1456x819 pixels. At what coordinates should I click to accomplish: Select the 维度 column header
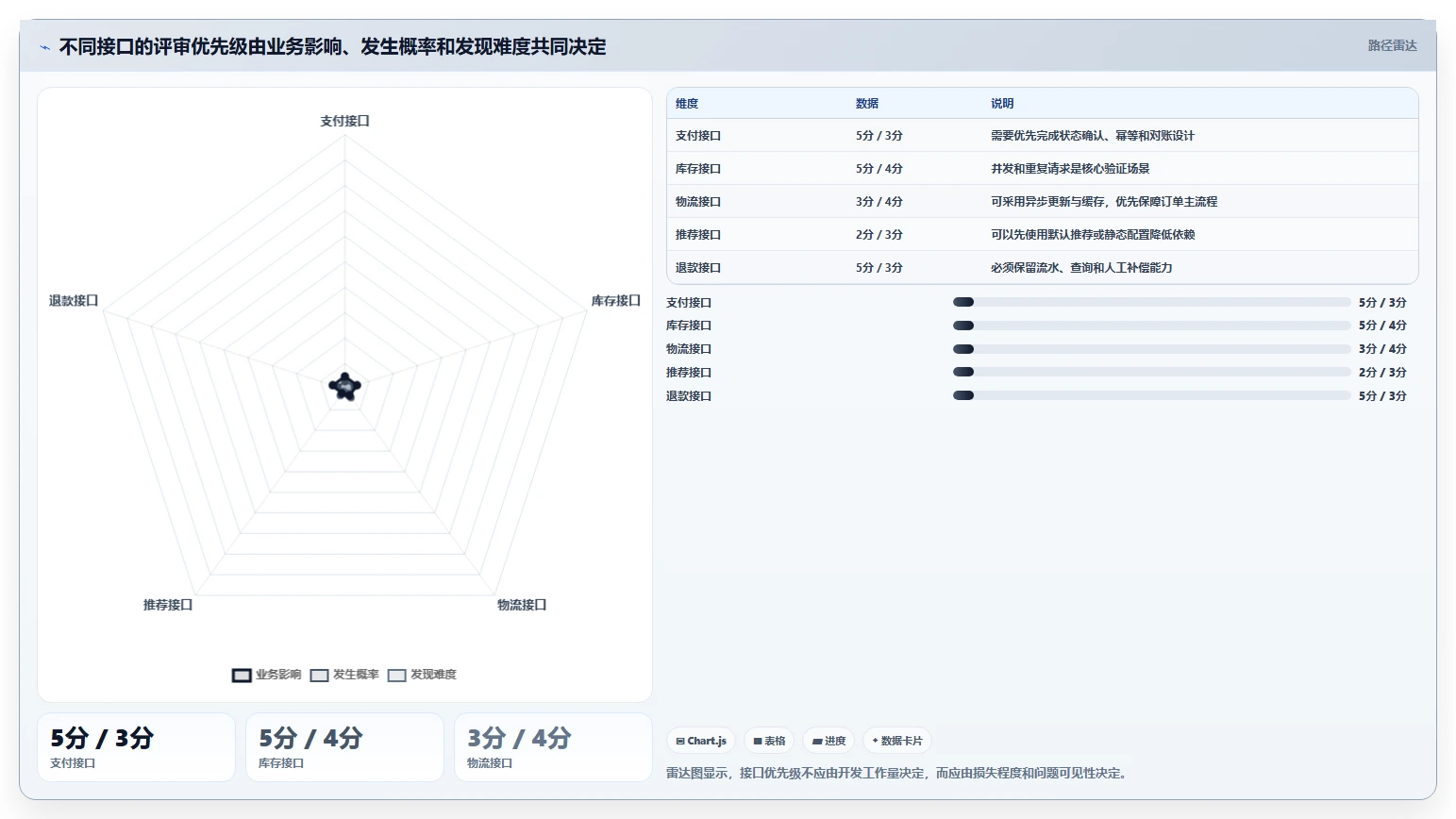click(x=687, y=104)
